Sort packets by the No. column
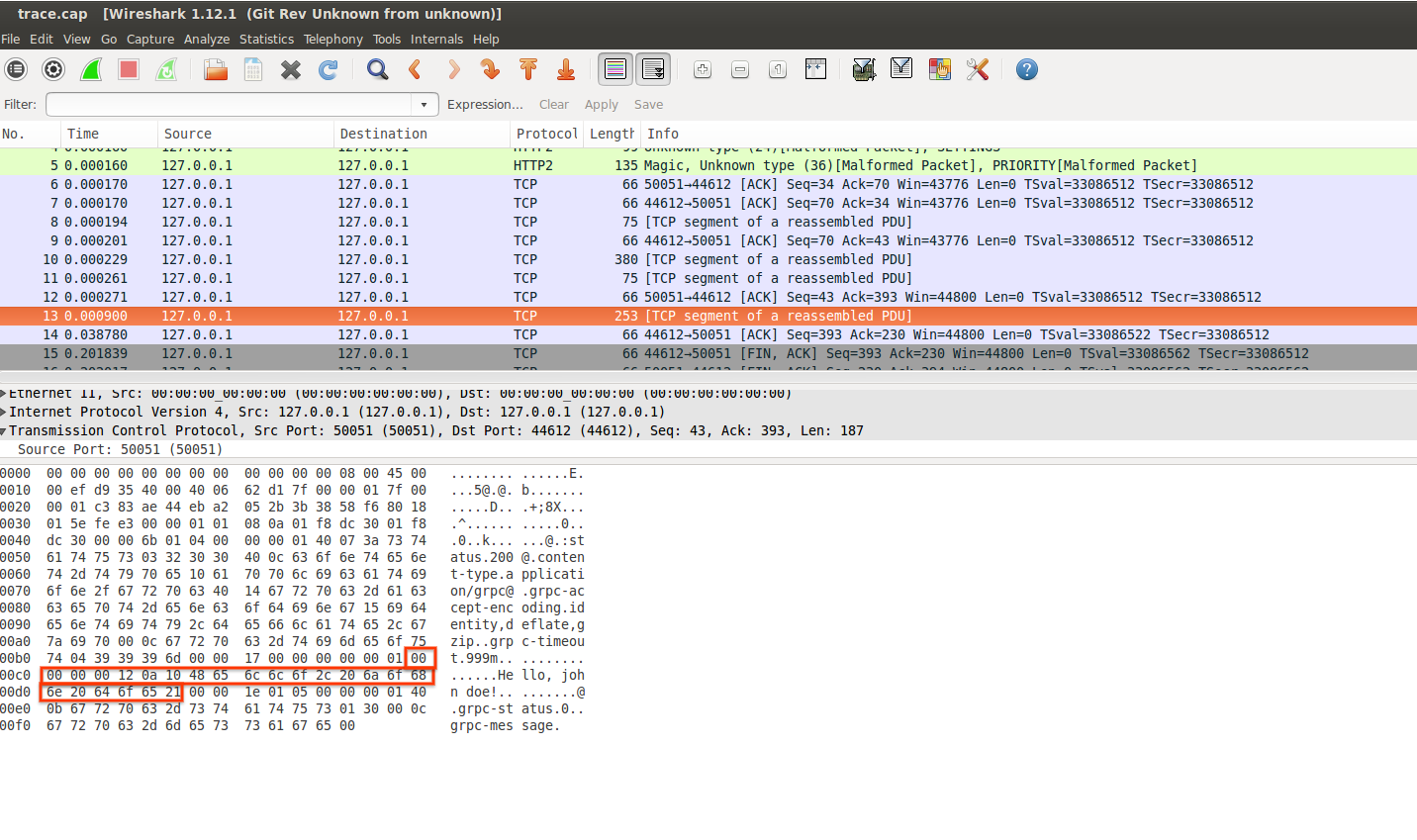 coord(30,134)
